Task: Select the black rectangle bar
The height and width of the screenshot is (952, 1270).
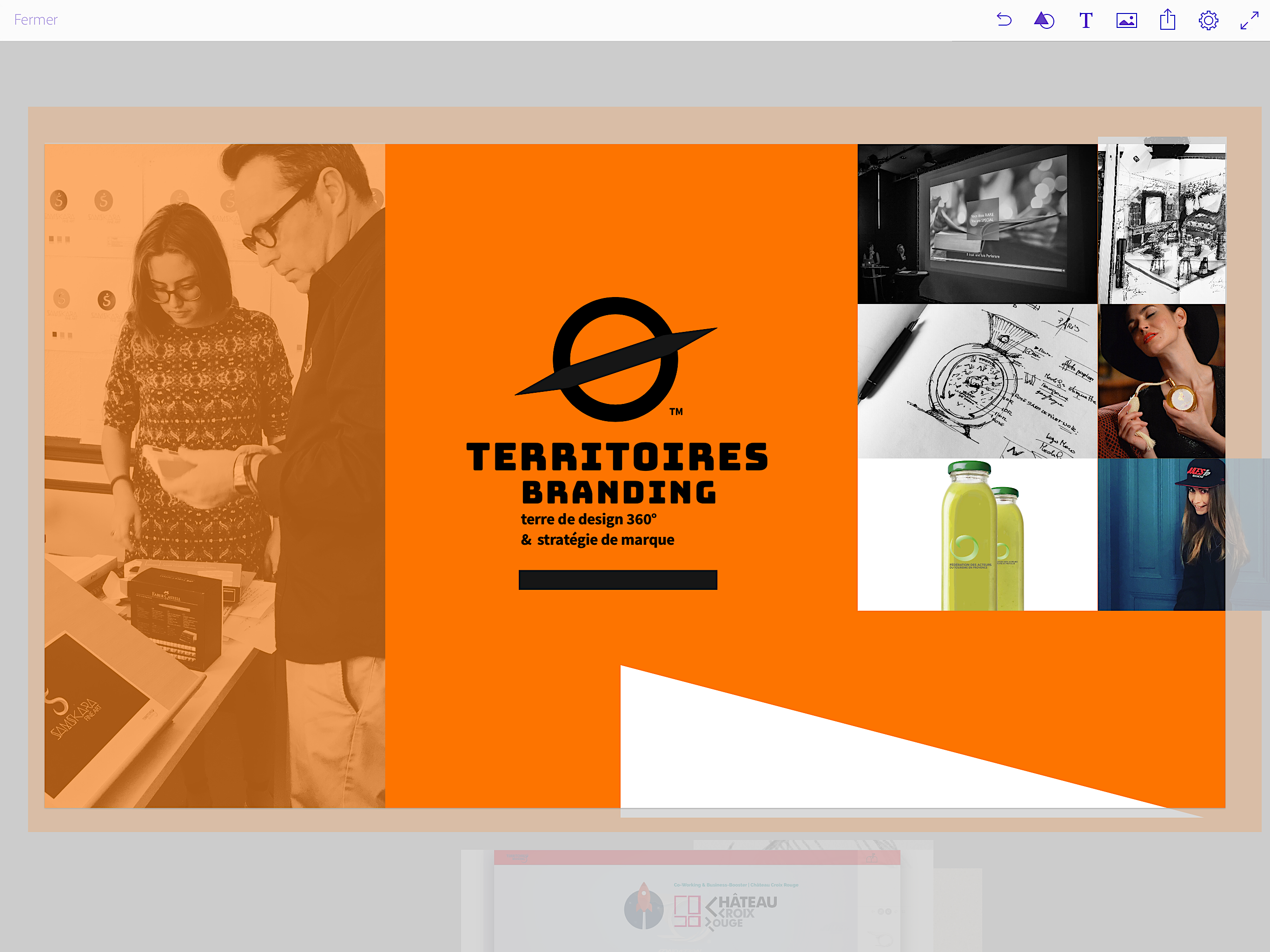Action: click(x=618, y=579)
